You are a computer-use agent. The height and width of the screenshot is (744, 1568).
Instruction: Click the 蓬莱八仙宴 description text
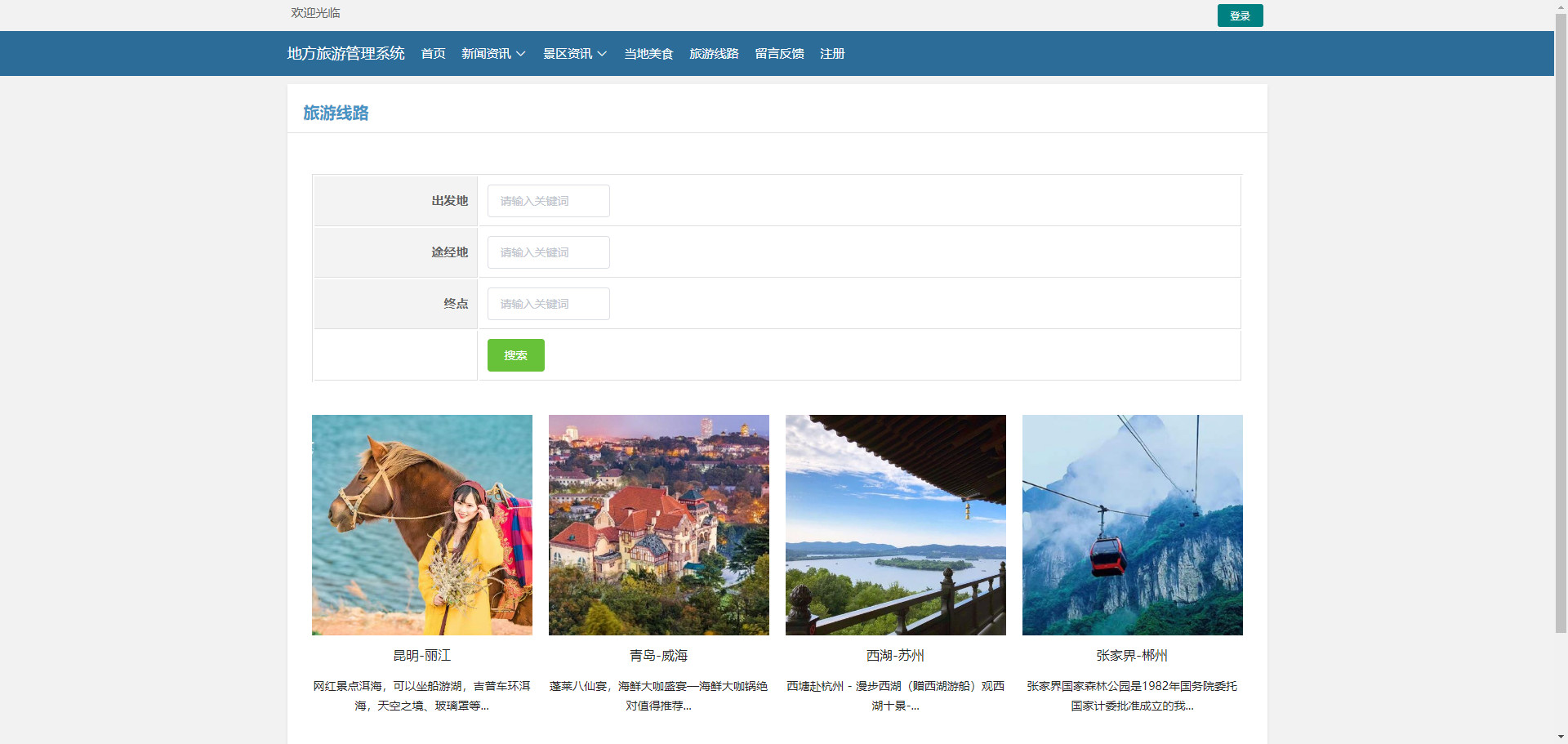pyautogui.click(x=659, y=696)
